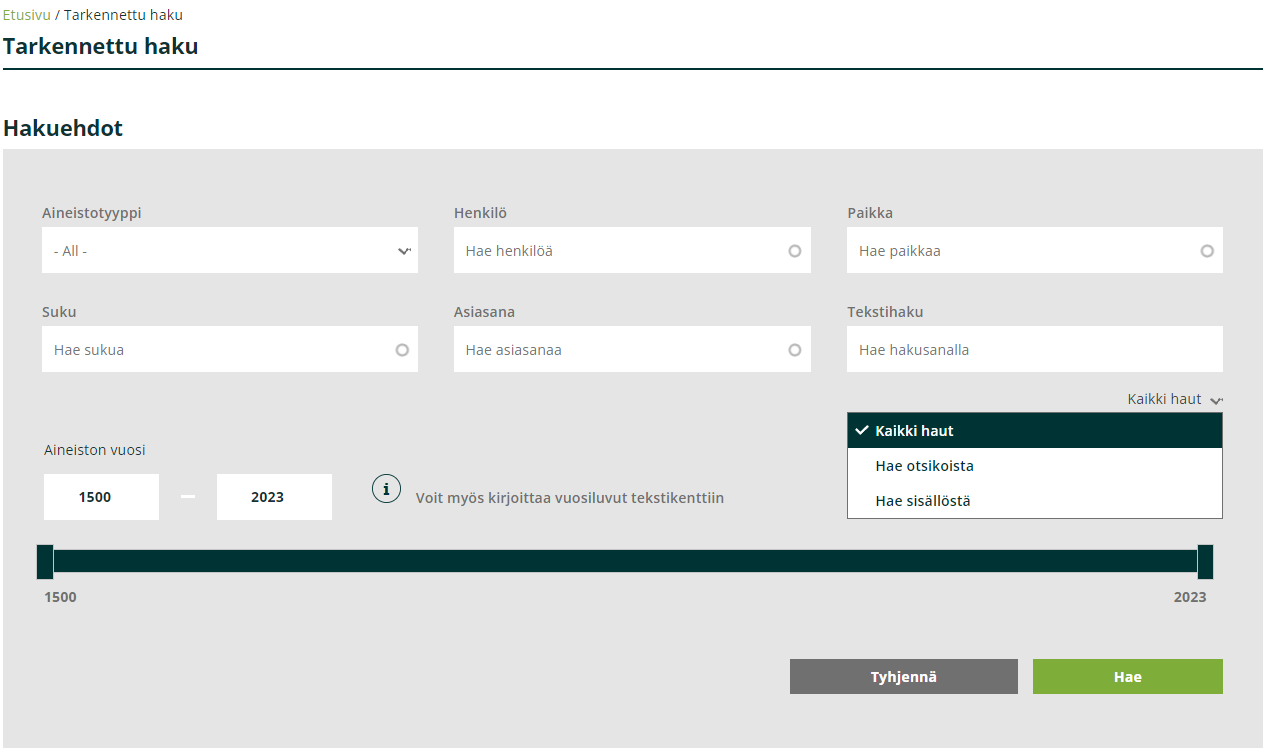Choose Hae sisällöstä from the list
This screenshot has width=1265, height=749.
tap(1034, 501)
